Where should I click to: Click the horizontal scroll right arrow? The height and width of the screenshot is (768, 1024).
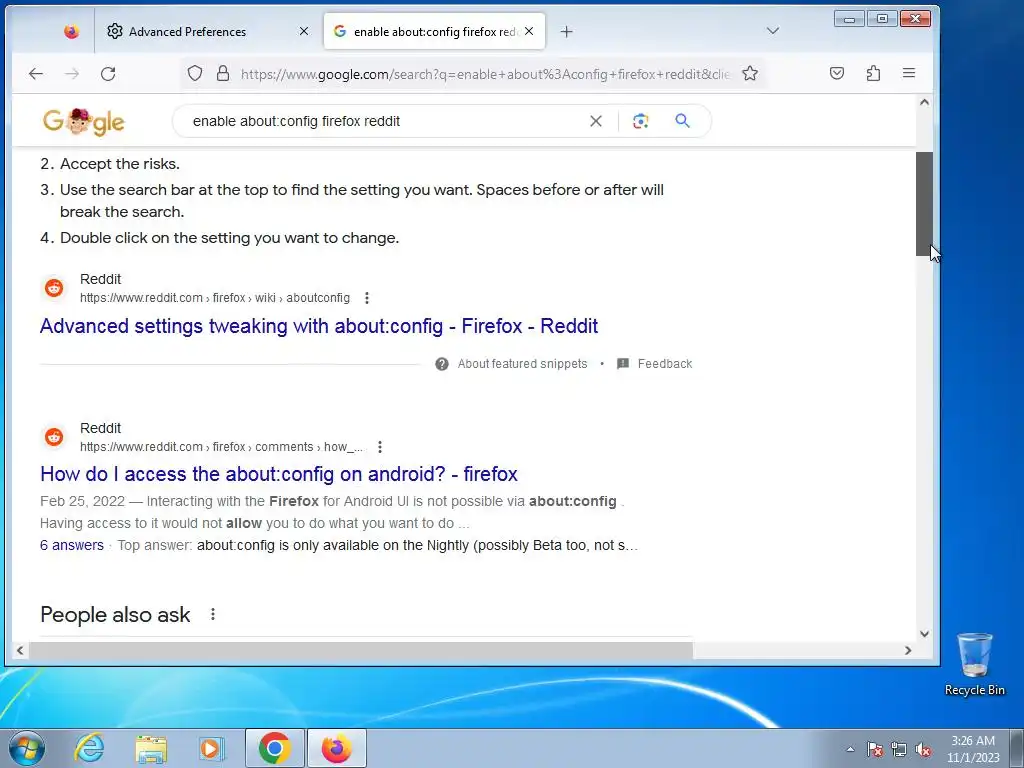[x=908, y=650]
